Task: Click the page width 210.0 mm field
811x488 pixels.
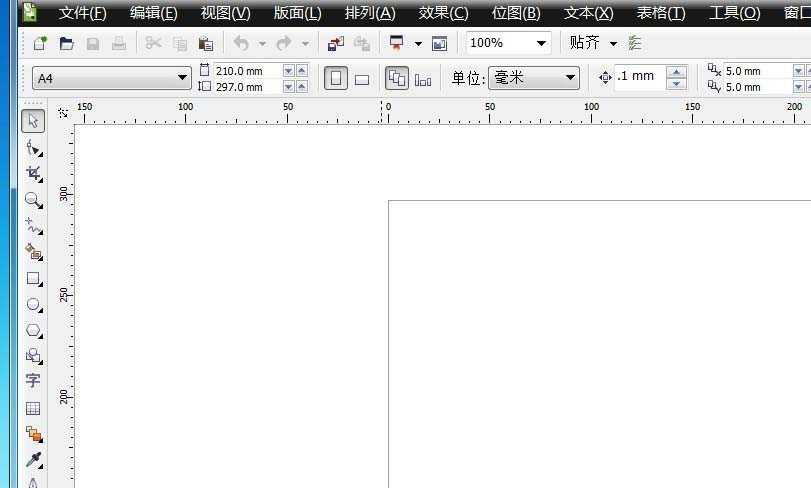Action: 246,71
